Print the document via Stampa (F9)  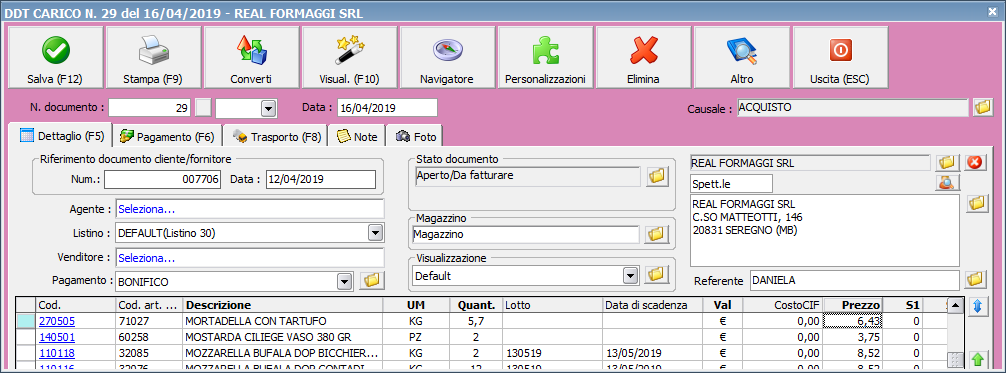153,58
